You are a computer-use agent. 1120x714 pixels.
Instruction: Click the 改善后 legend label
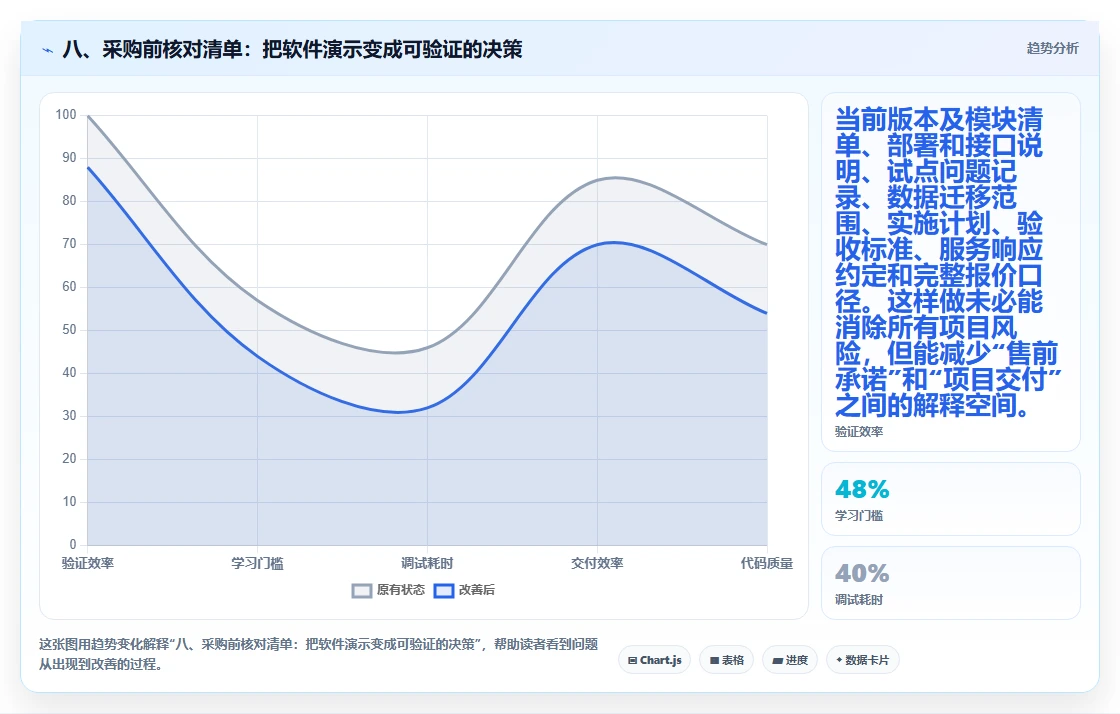476,590
